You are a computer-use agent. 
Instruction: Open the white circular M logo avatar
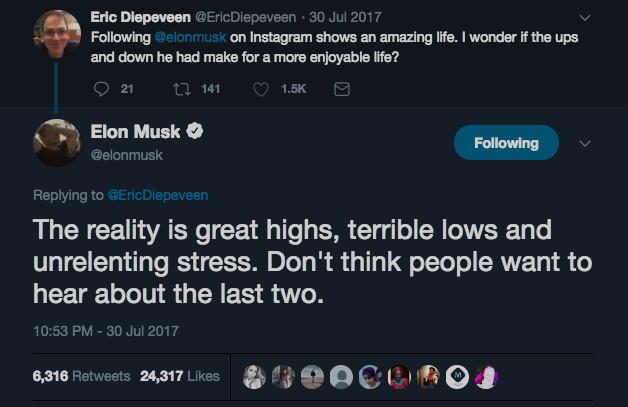pyautogui.click(x=457, y=377)
